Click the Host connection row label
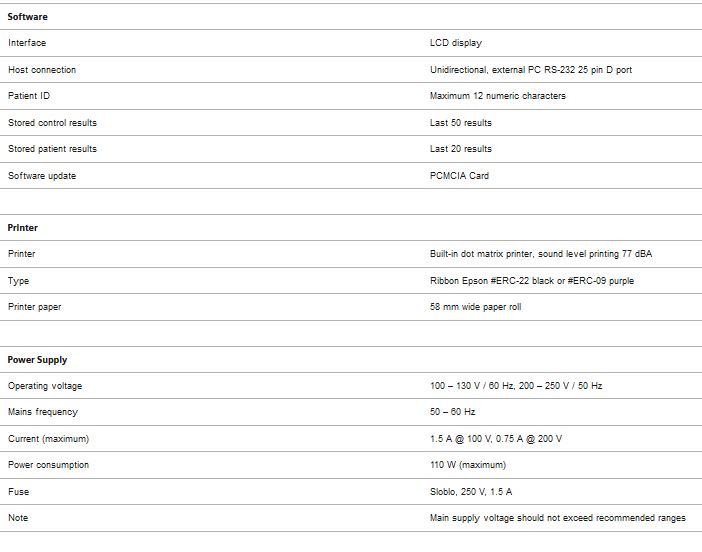Screen dimensions: 702x552 (x=42, y=70)
